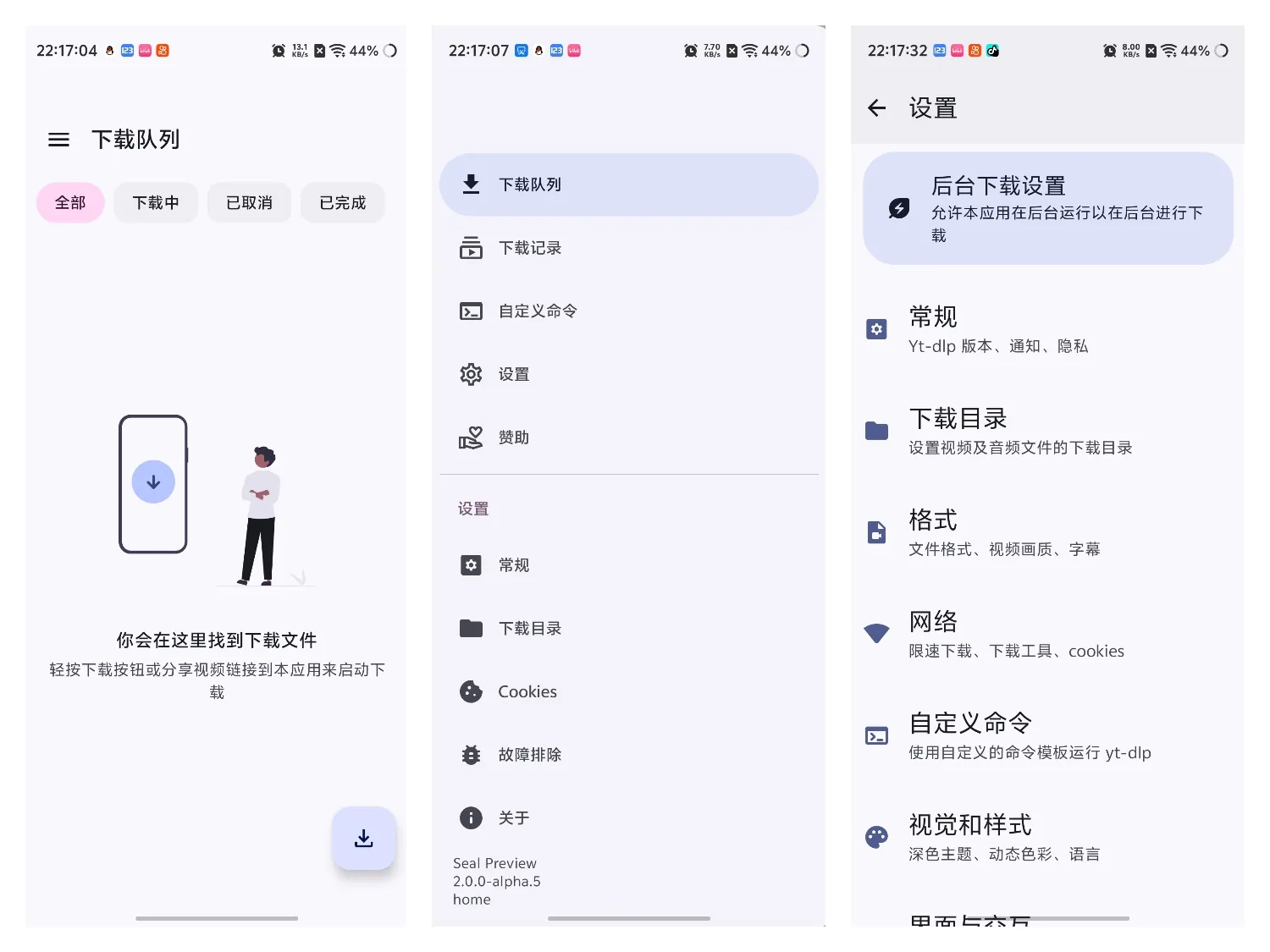The height and width of the screenshot is (952, 1270).
Task: Select the 已完成 filter chip
Action: pyautogui.click(x=343, y=203)
